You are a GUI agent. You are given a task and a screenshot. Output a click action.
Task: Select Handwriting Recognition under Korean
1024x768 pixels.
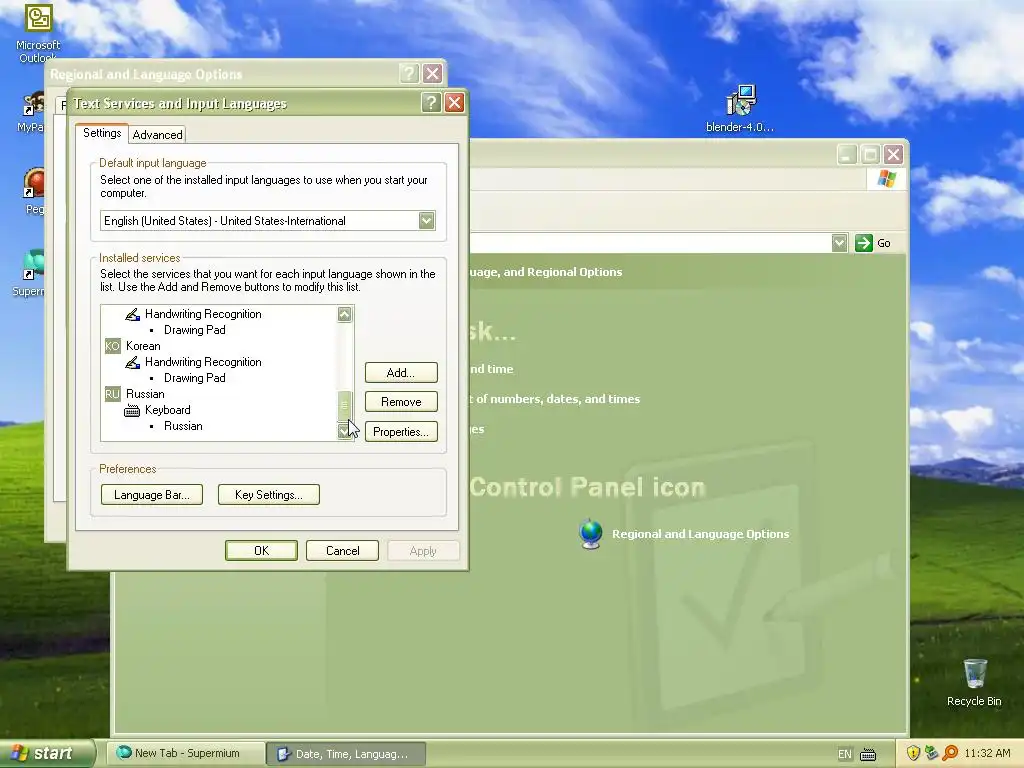click(203, 362)
